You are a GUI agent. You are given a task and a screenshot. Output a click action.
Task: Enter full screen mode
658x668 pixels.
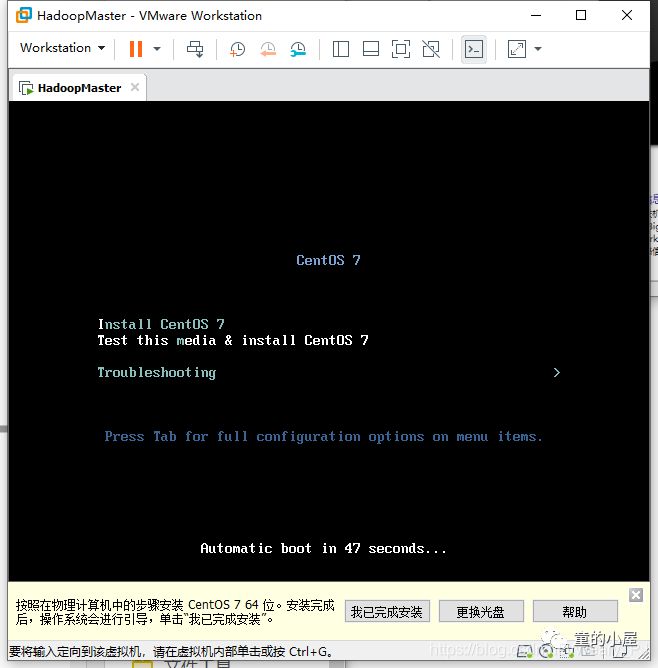pos(401,49)
